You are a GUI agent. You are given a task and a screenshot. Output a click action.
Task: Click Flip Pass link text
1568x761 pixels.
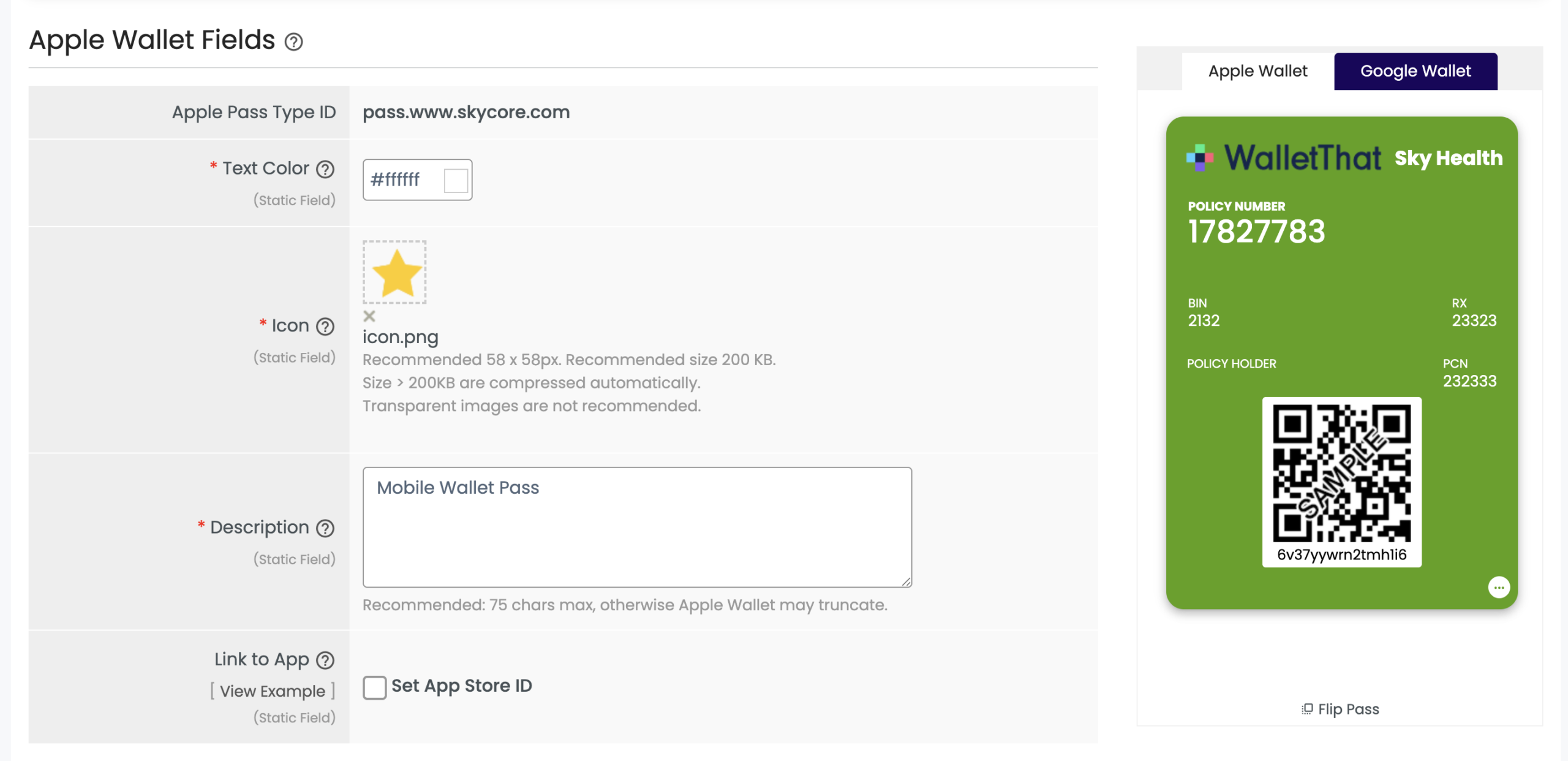(1348, 709)
